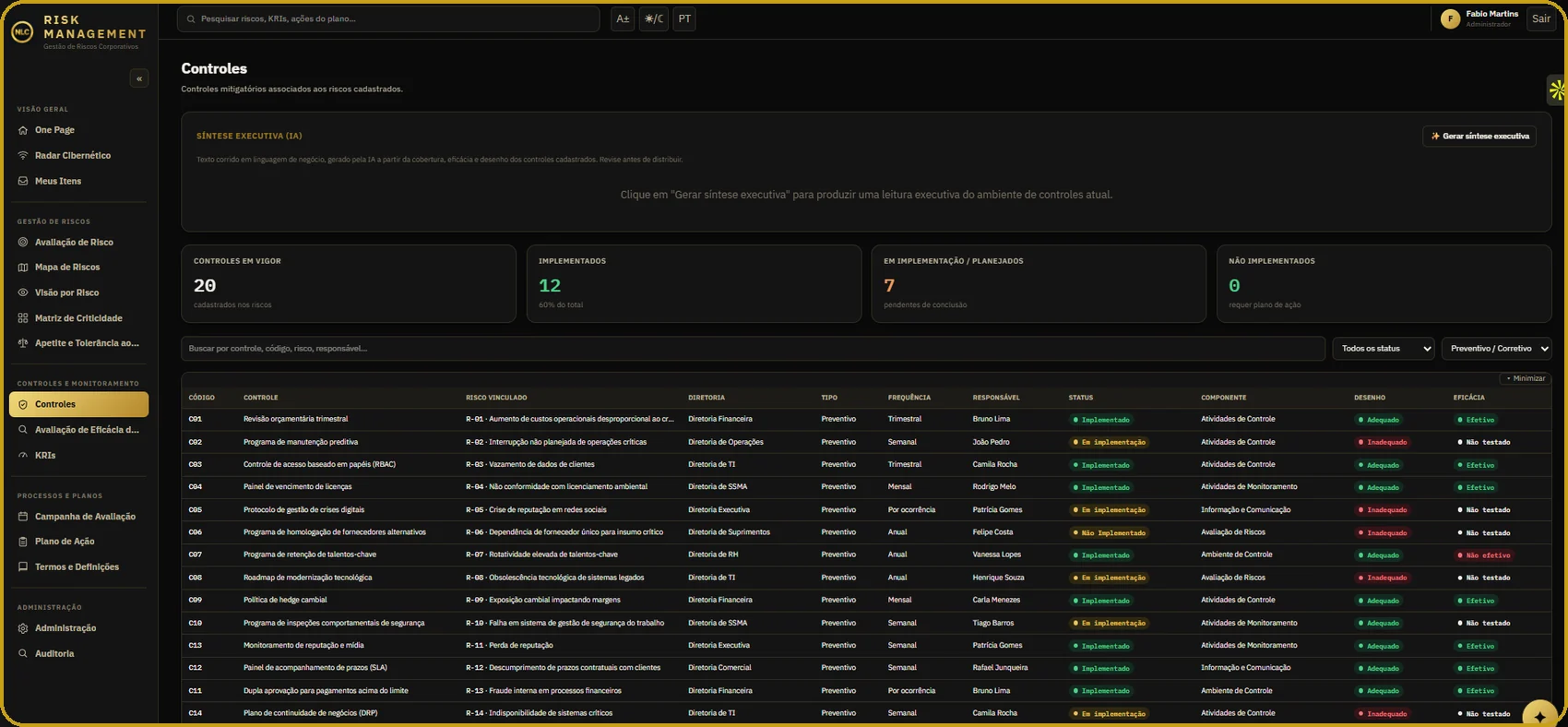
Task: Click the Auditoria magnifier icon
Action: [23, 654]
